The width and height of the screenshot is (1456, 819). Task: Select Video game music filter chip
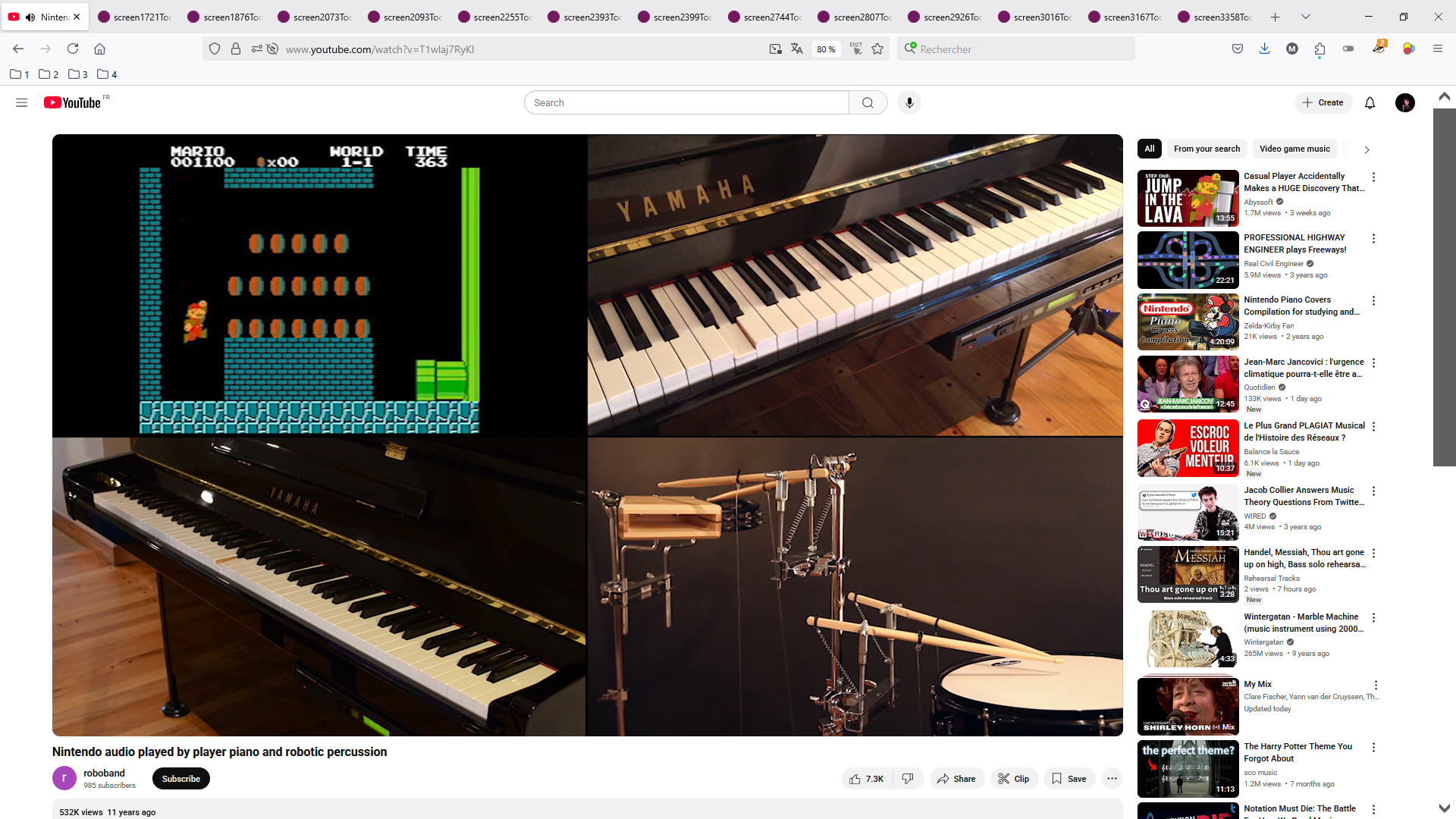tap(1294, 149)
